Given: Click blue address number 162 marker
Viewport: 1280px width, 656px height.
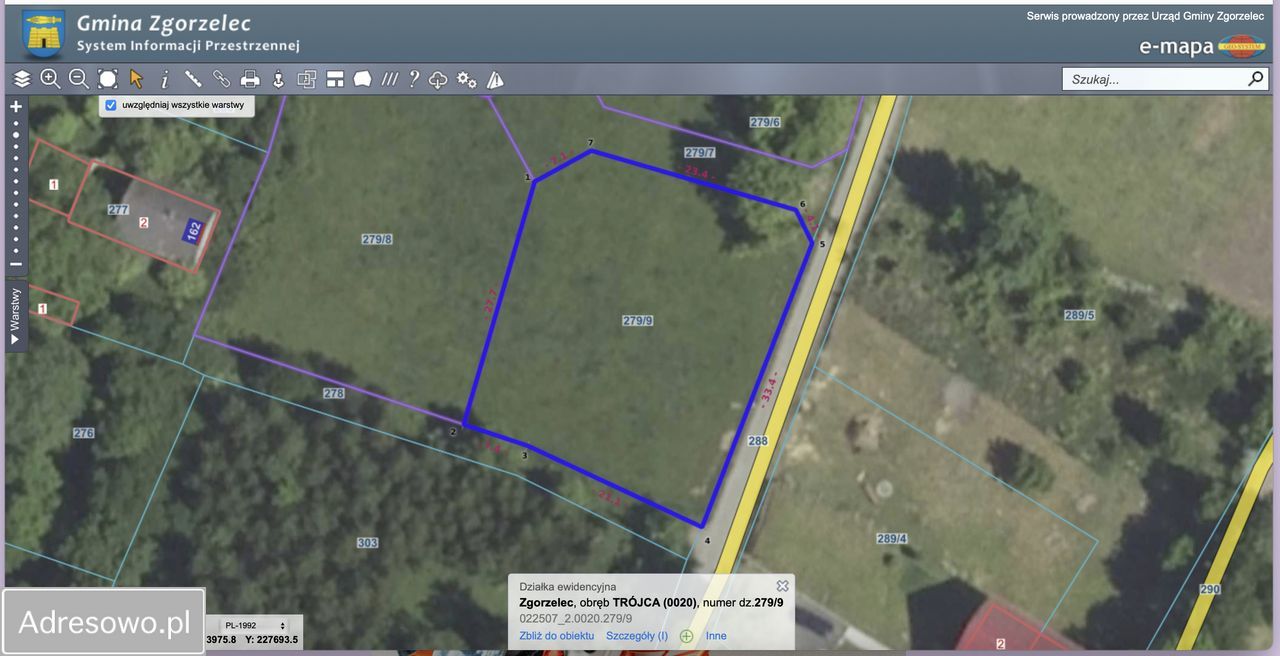Looking at the screenshot, I should 194,230.
